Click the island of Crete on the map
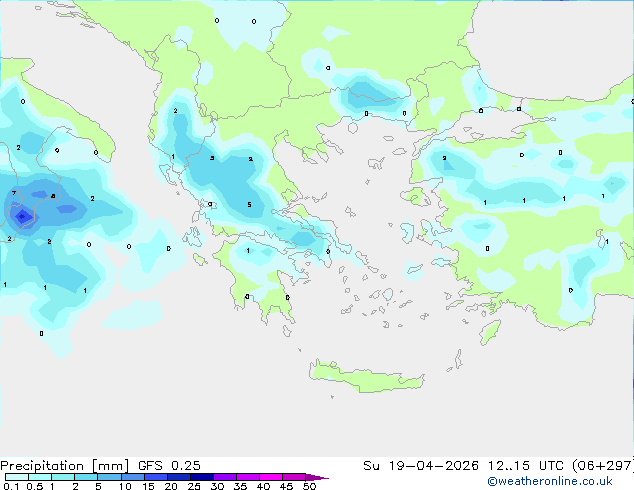The image size is (634, 490). coord(366,376)
